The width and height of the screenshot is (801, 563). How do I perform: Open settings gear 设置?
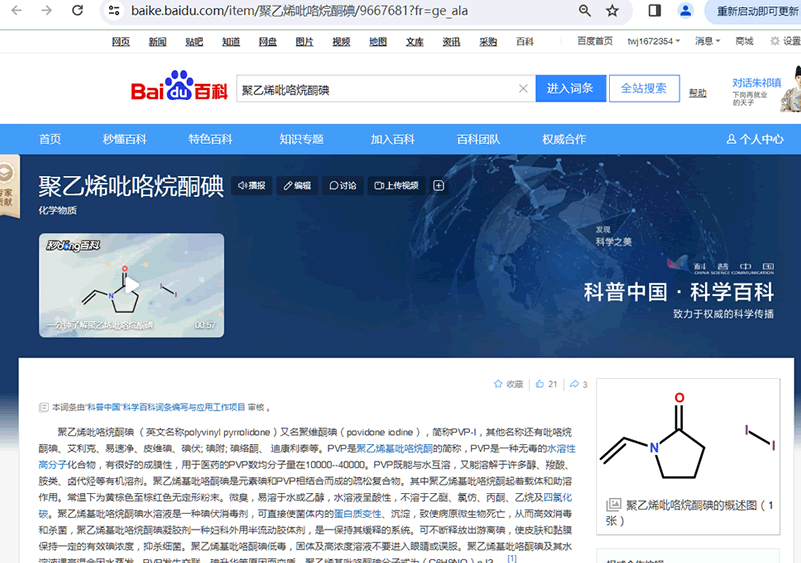[786, 41]
